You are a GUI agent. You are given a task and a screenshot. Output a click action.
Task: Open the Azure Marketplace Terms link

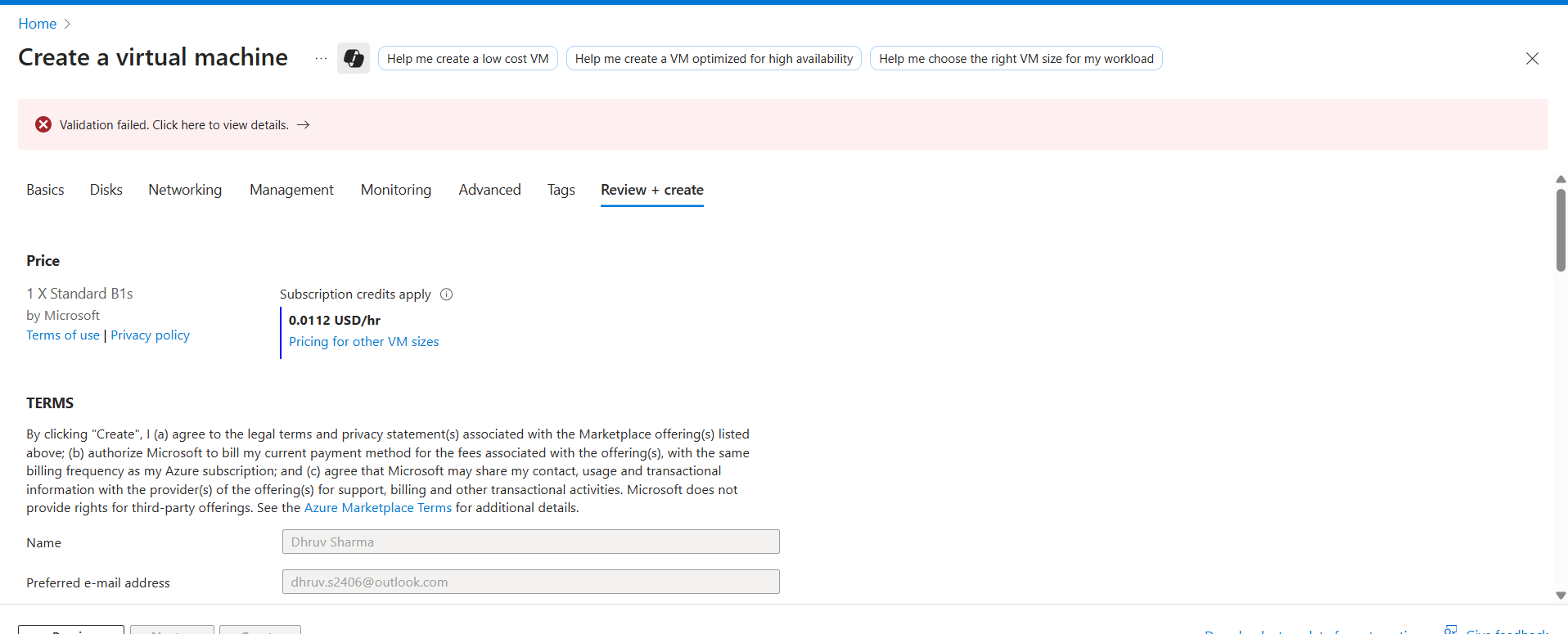click(378, 508)
